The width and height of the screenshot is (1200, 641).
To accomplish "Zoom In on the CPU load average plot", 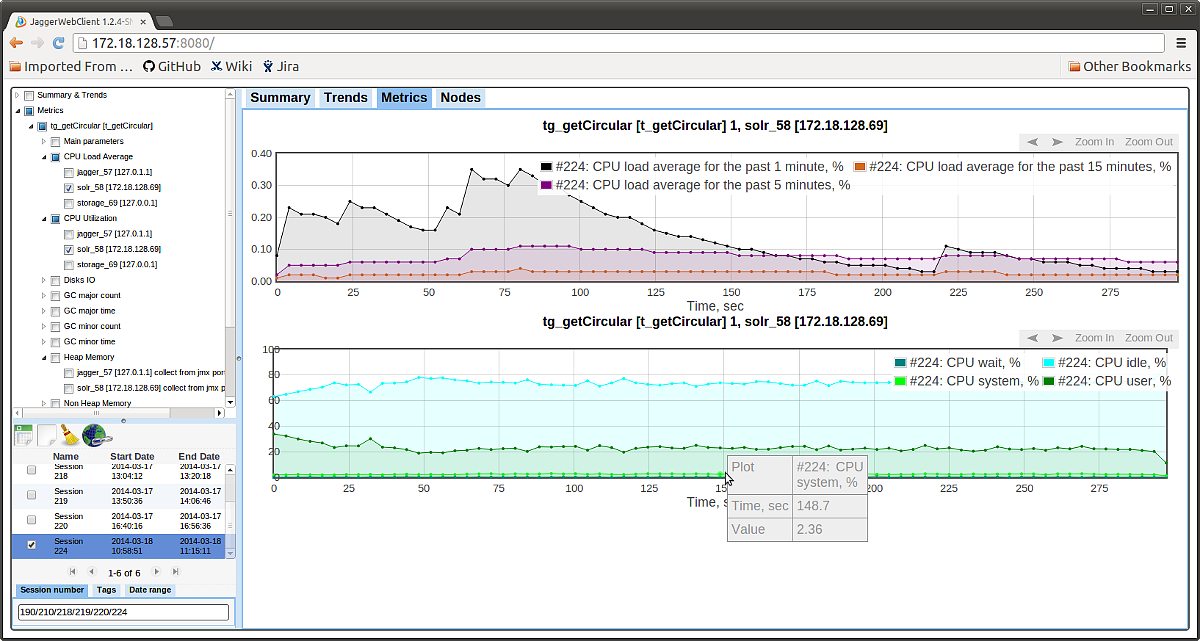I will point(1094,142).
